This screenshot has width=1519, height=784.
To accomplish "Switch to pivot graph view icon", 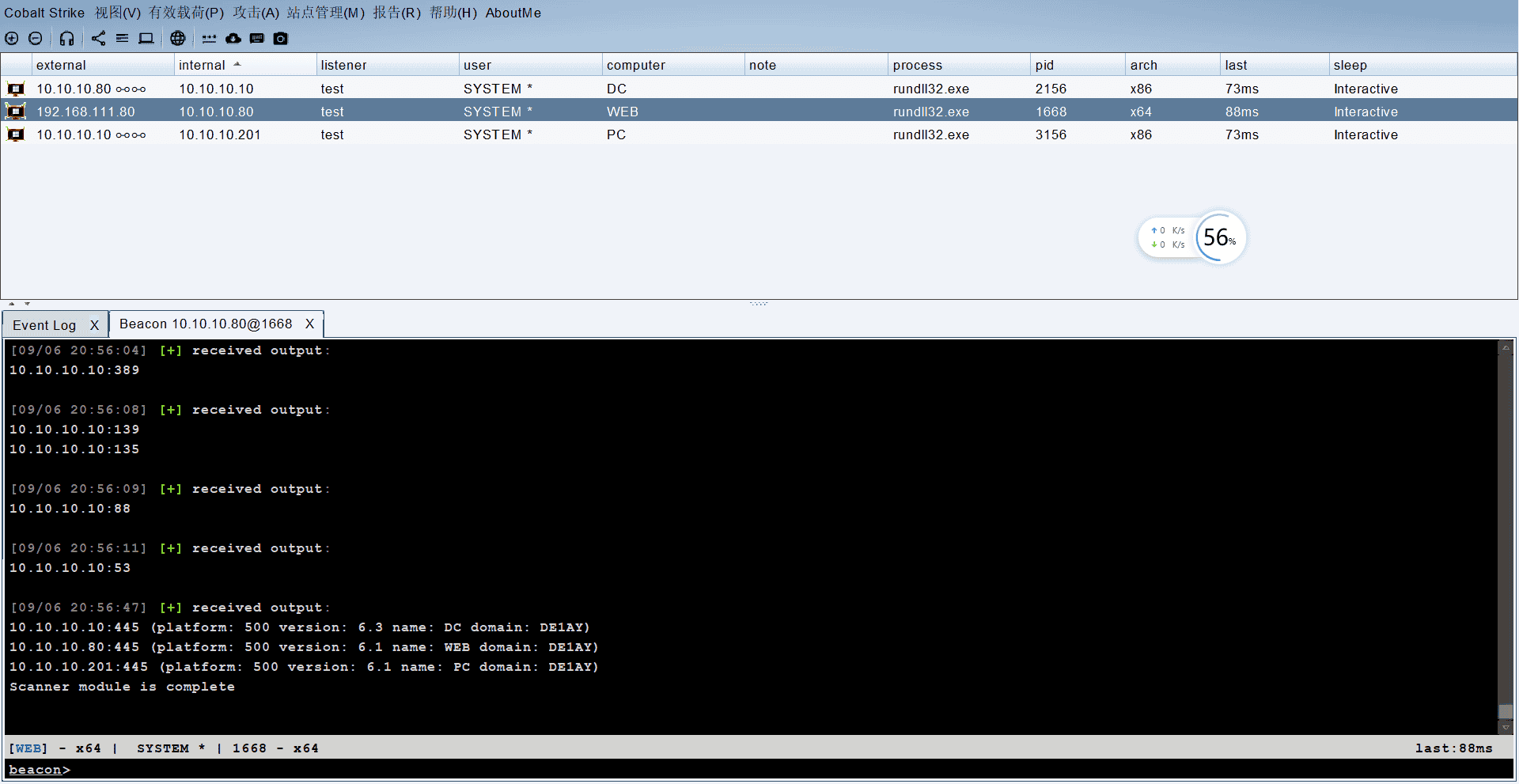I will (x=98, y=38).
